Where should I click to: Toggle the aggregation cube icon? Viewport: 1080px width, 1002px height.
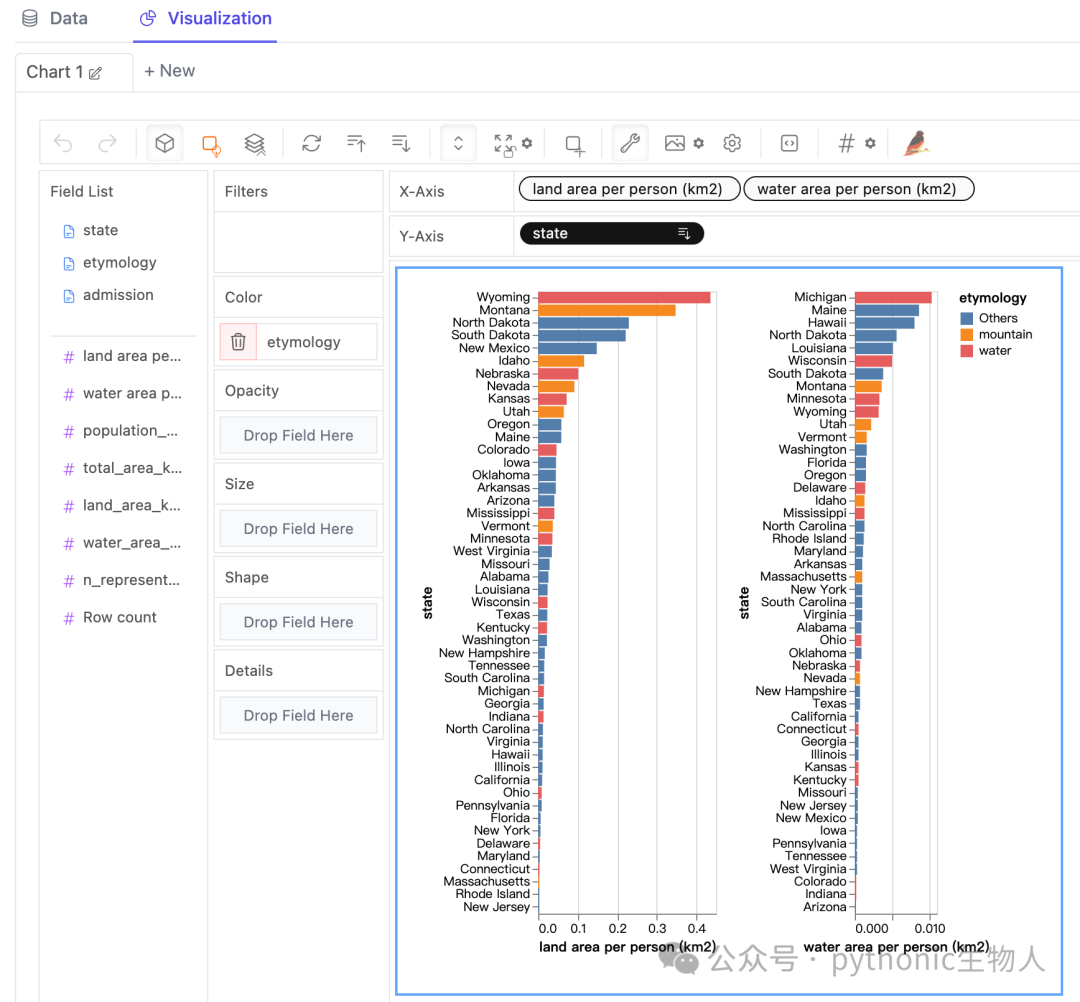pos(165,143)
